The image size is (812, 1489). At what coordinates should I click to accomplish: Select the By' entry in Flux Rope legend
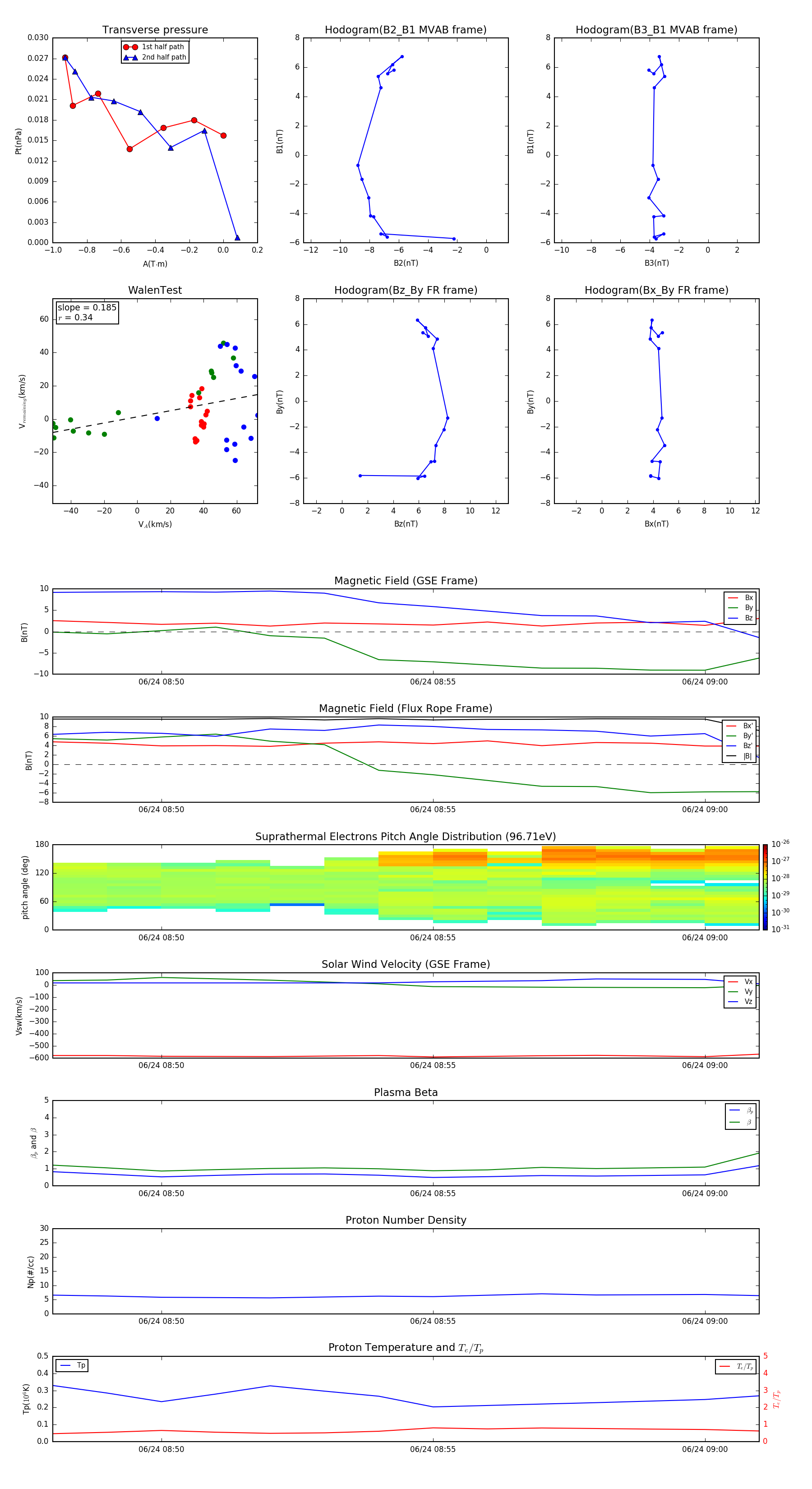click(x=739, y=736)
